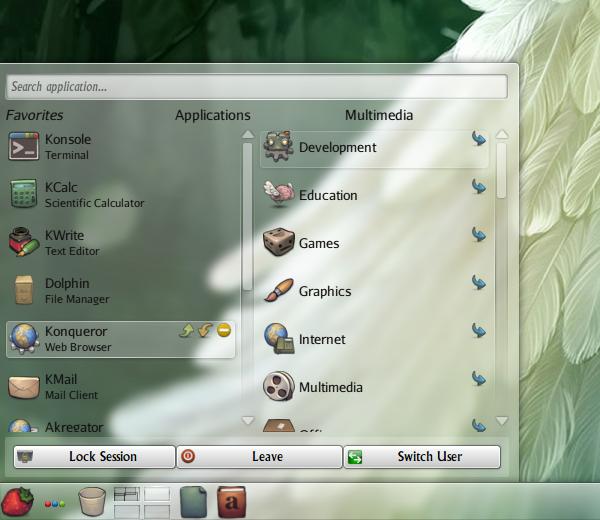The height and width of the screenshot is (520, 600).
Task: Click the Internet globe-and-phone icon
Action: (279, 339)
